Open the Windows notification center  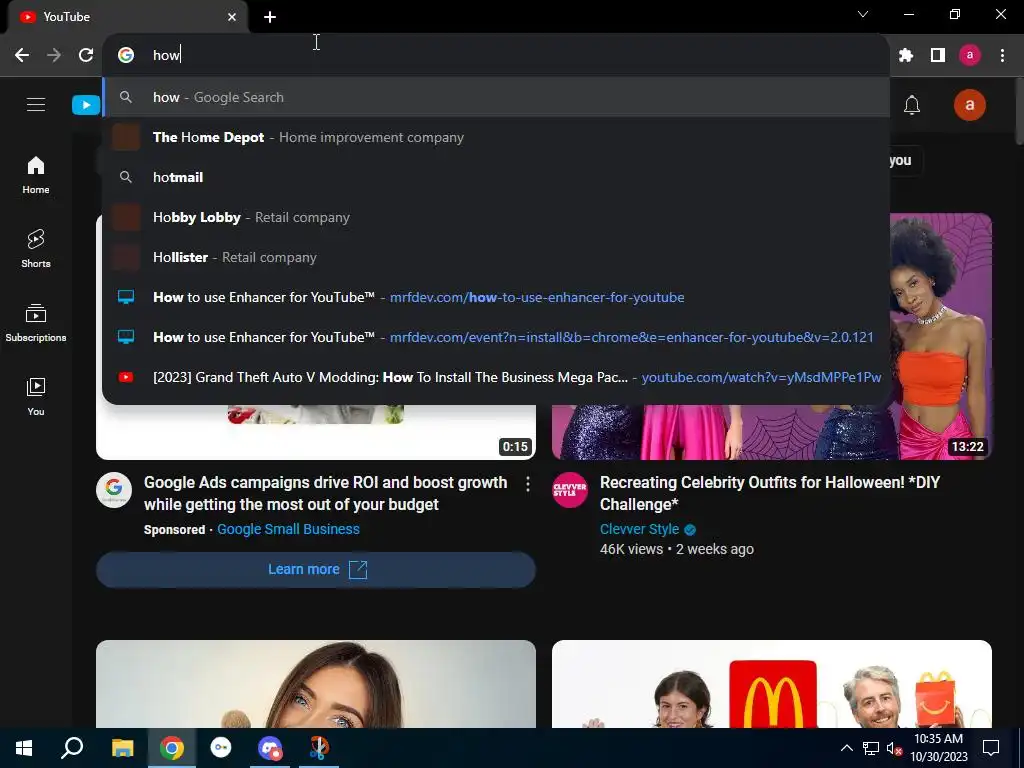click(991, 748)
